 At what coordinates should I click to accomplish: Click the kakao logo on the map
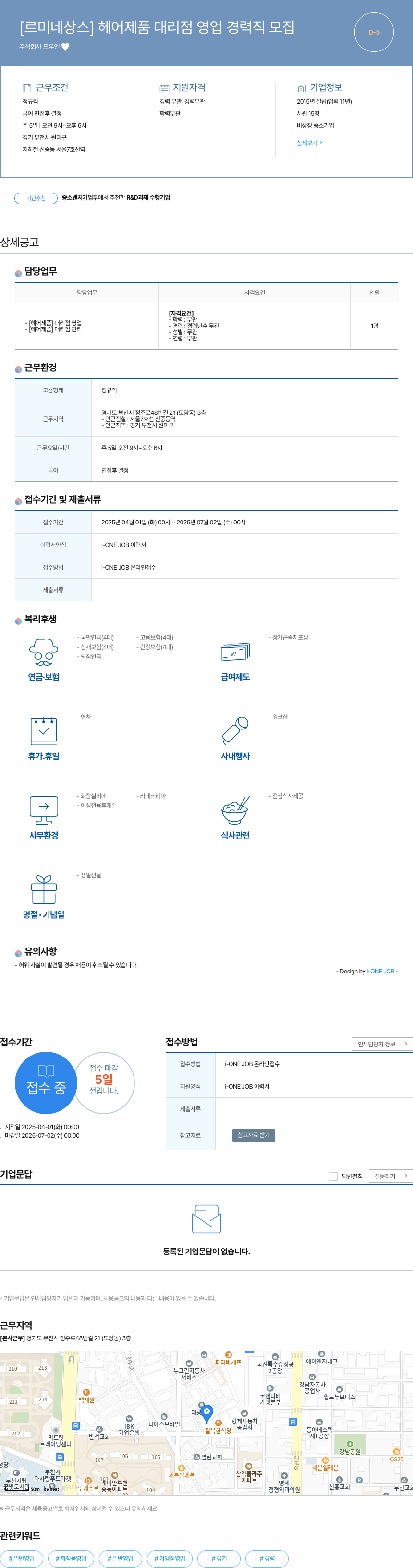tap(52, 1489)
